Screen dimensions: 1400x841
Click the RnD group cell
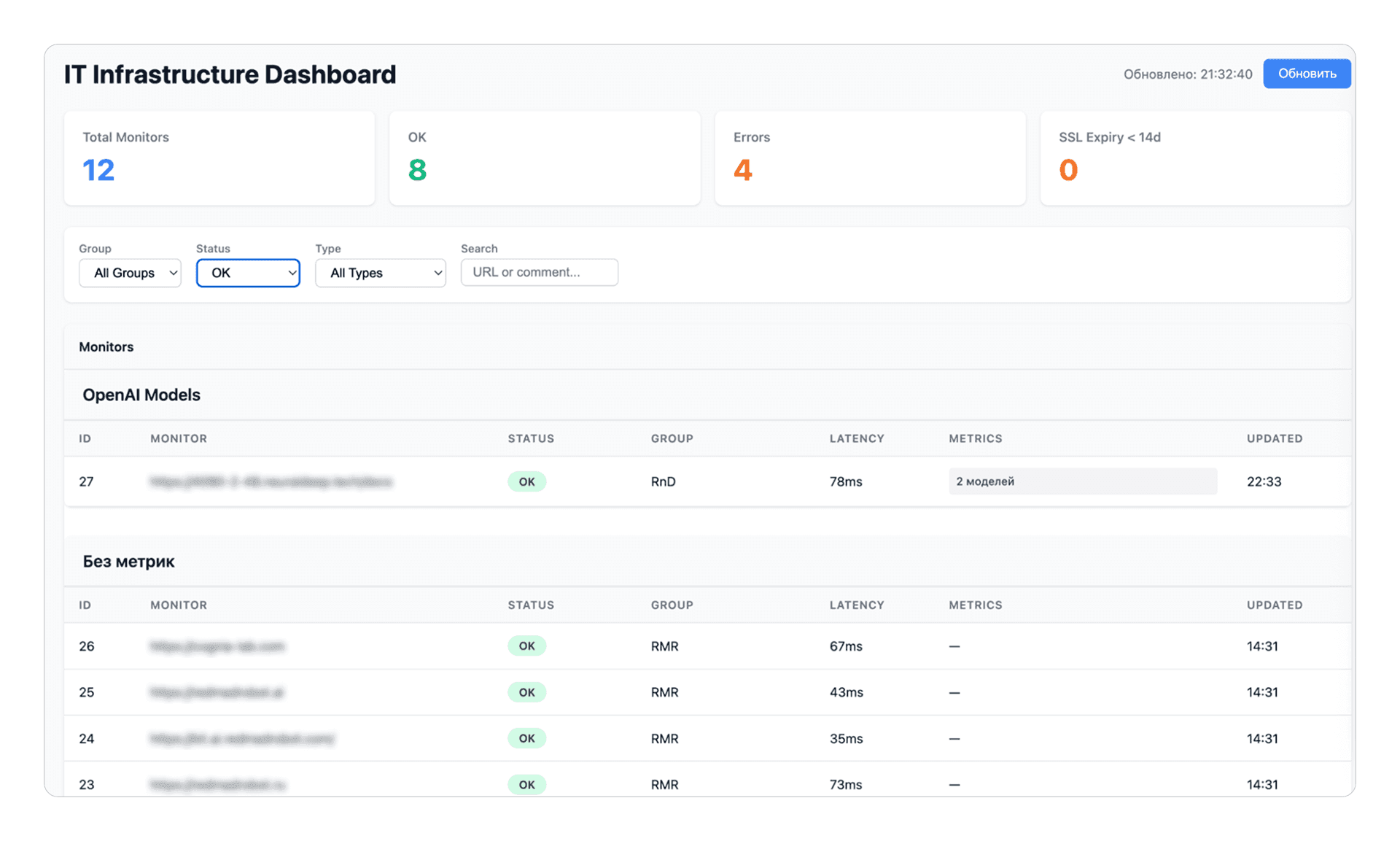[x=664, y=481]
